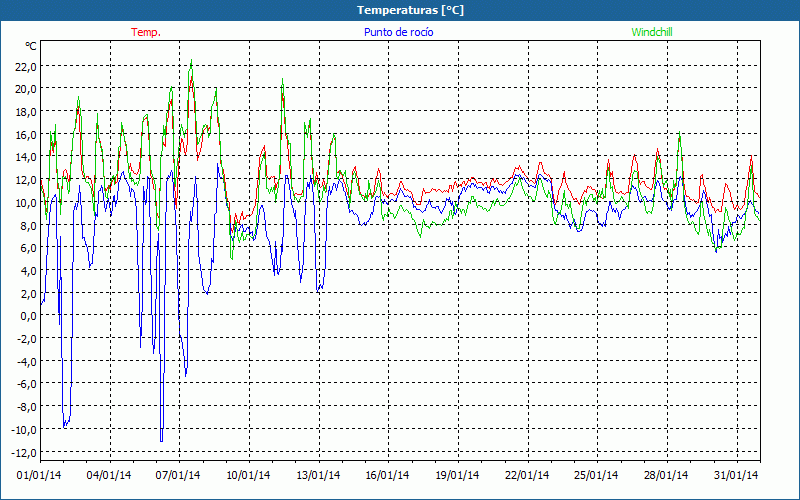Click the -2,0 y-axis value

point(27,339)
